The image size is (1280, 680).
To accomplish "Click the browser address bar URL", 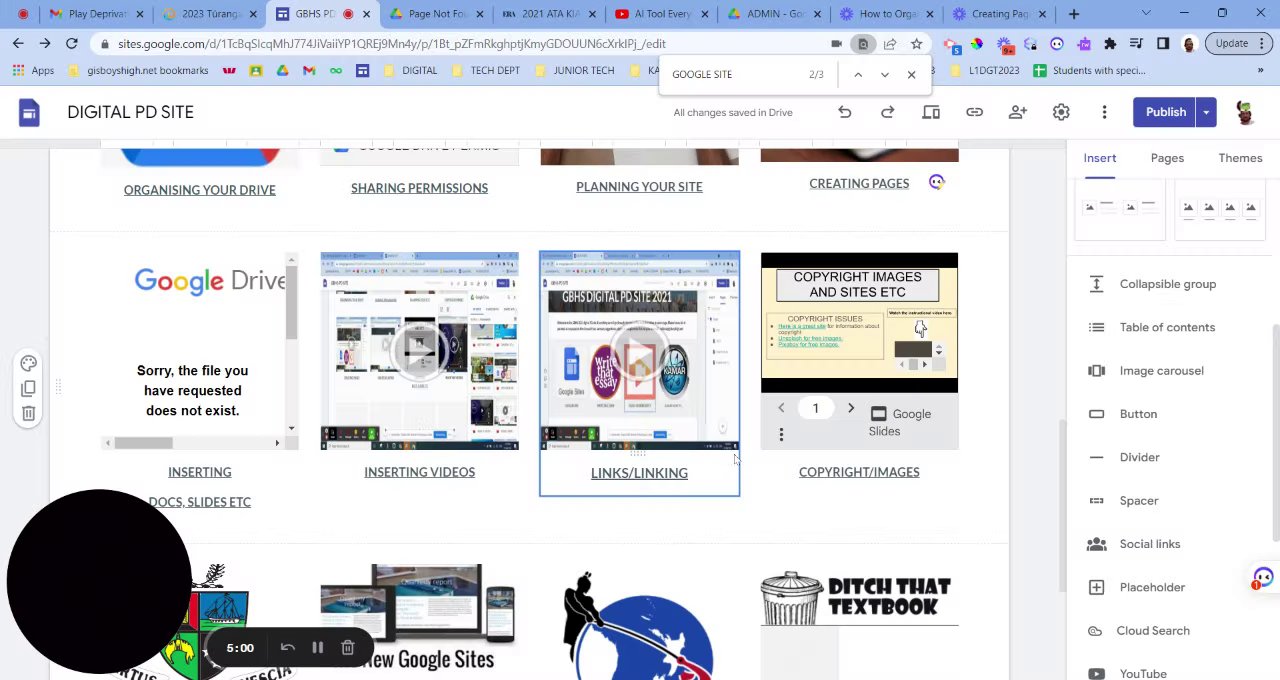I will 391,44.
